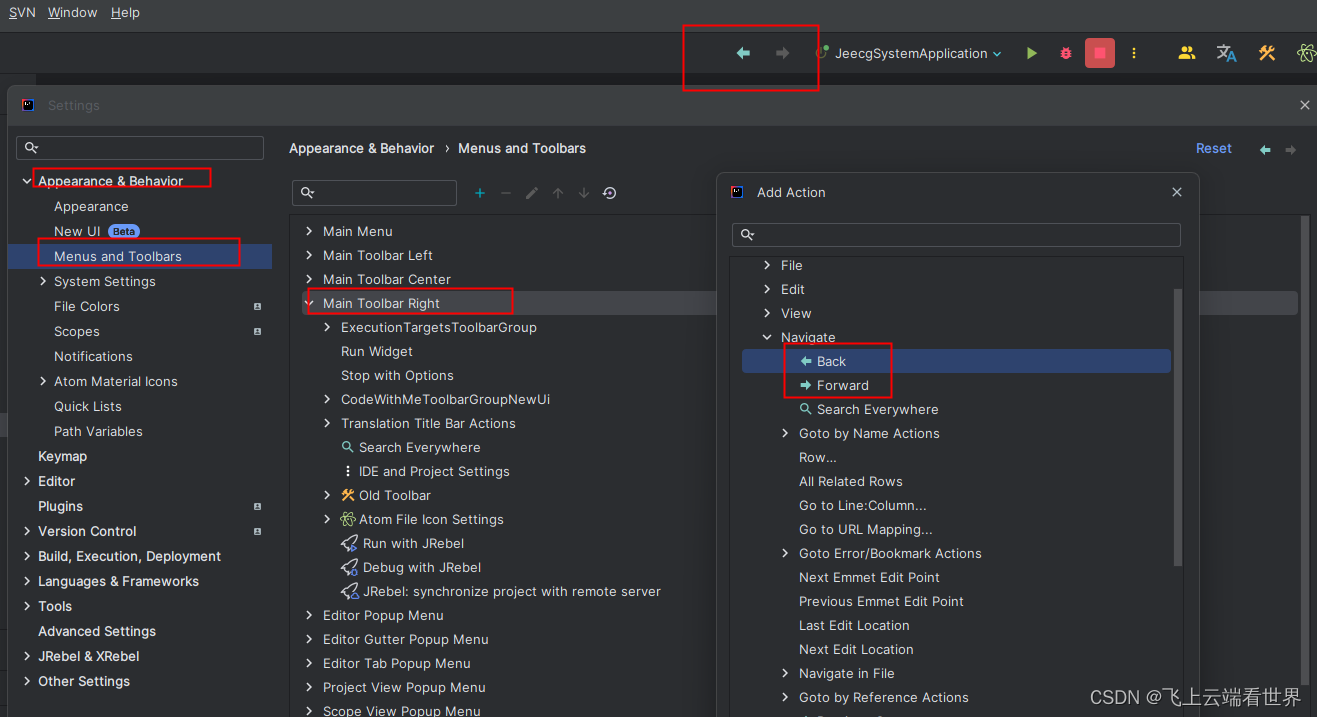Select Menus and Toolbars in the sidebar
Screen dimensions: 1317x717
[140, 256]
